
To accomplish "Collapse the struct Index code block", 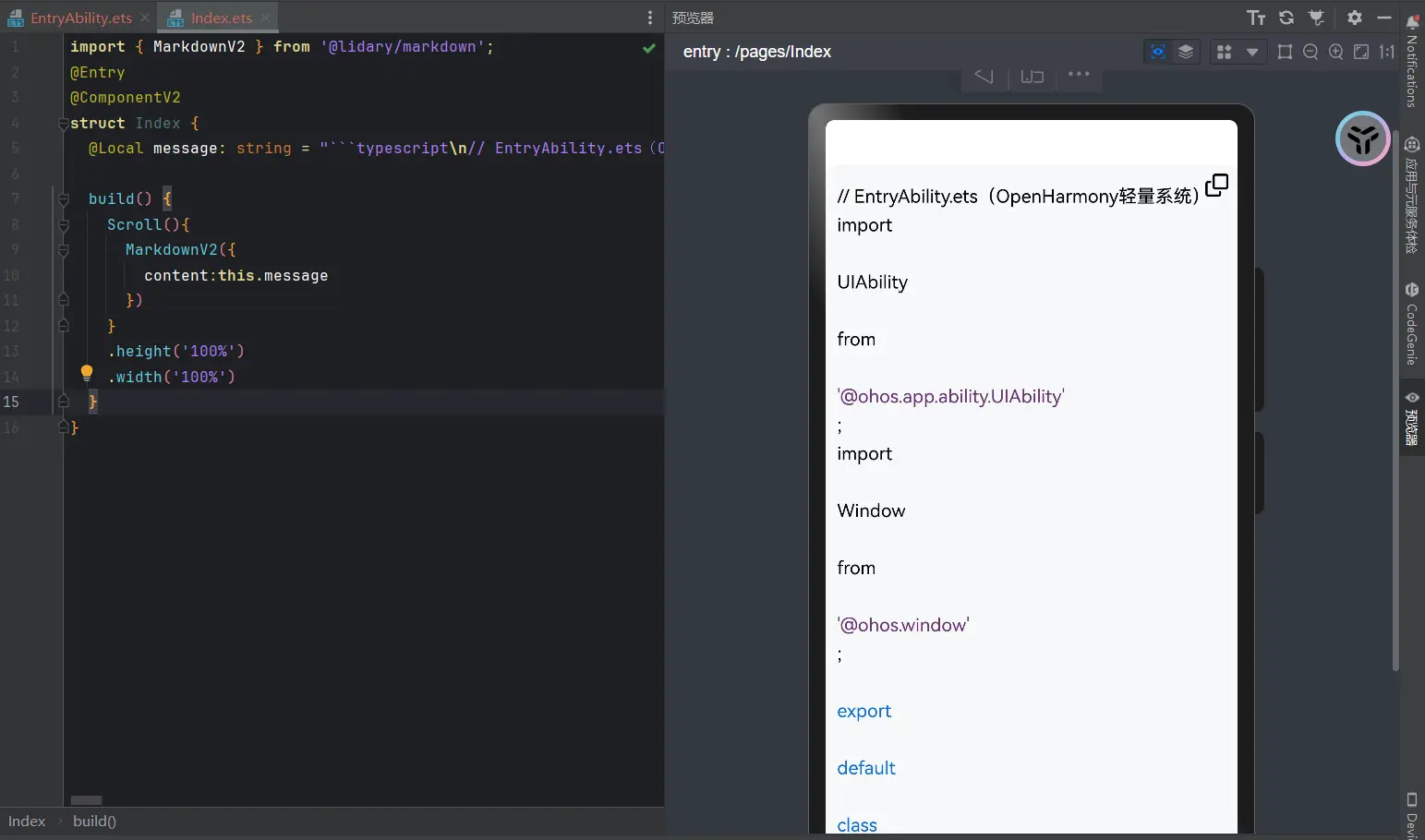I will tap(63, 124).
